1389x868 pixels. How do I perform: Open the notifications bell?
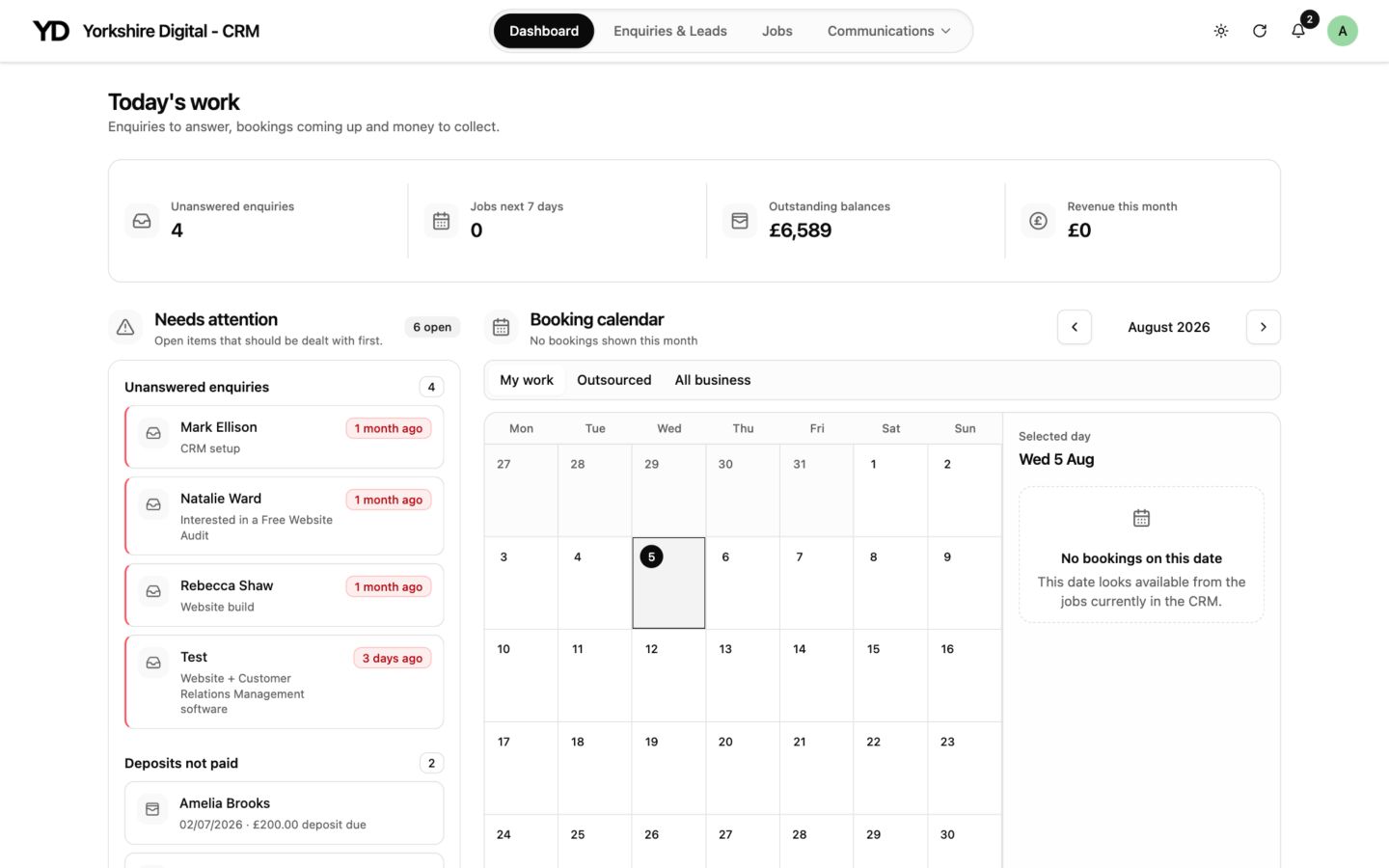click(x=1298, y=31)
